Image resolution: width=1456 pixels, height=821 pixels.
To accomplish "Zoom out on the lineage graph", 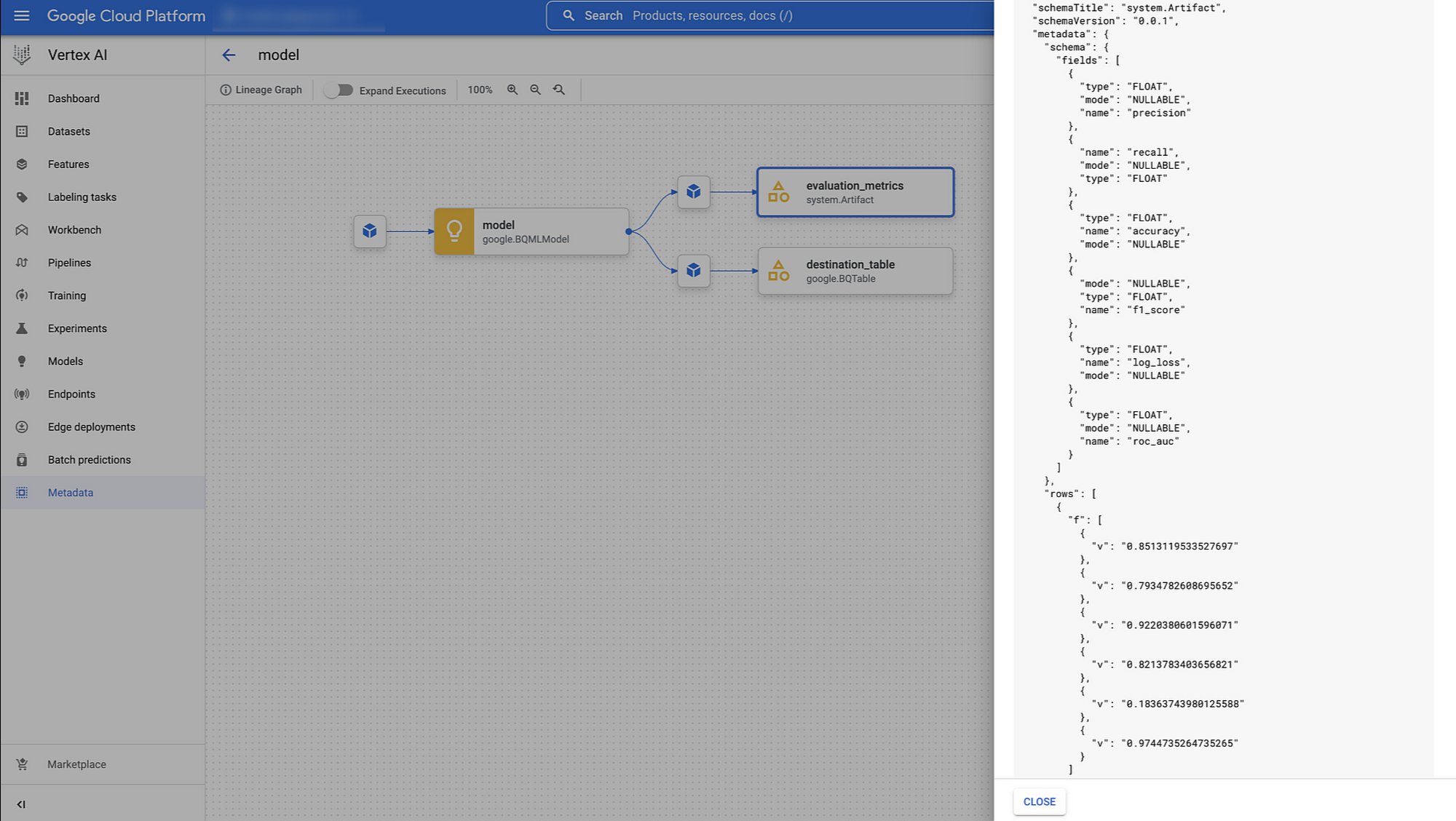I will pos(535,90).
